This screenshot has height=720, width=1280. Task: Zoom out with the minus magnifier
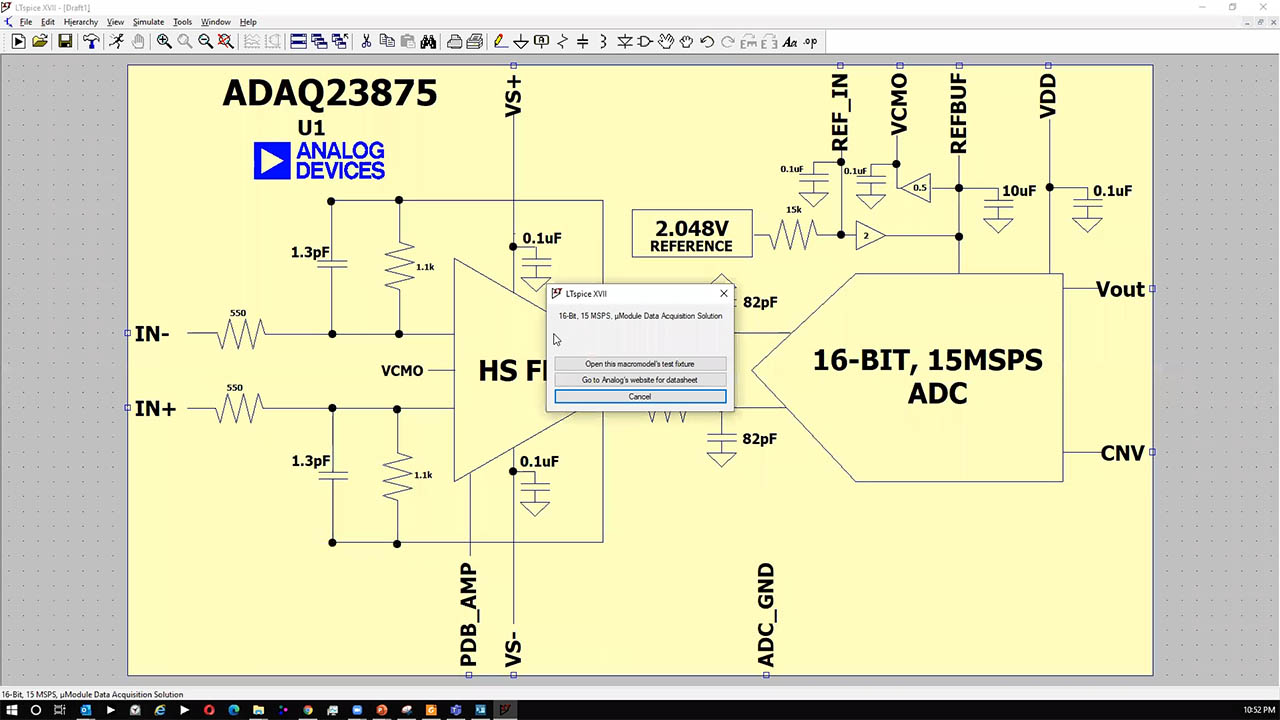coord(205,41)
